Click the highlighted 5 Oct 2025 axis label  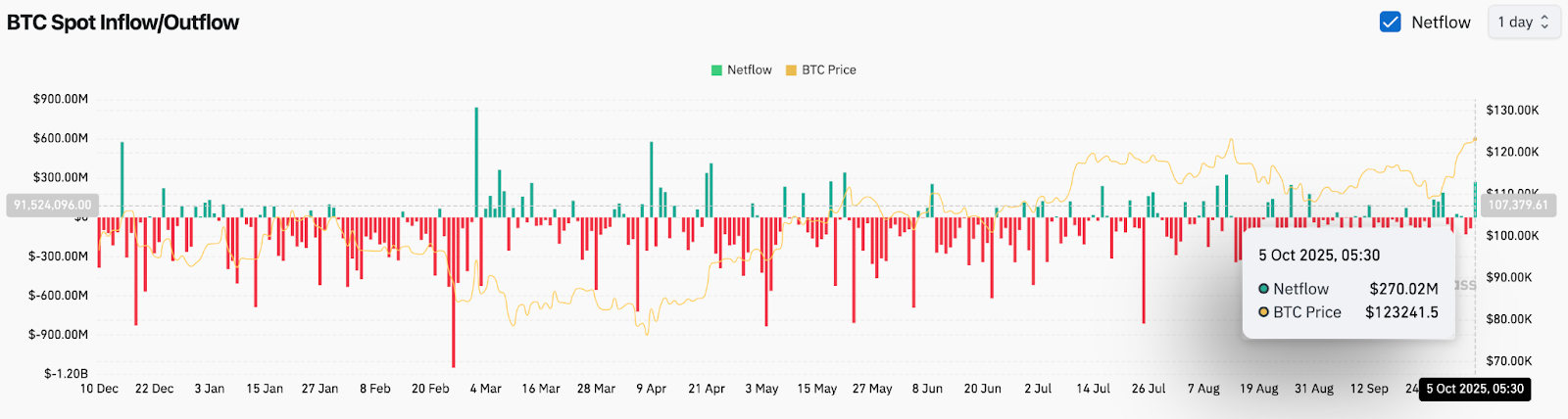click(x=1474, y=389)
